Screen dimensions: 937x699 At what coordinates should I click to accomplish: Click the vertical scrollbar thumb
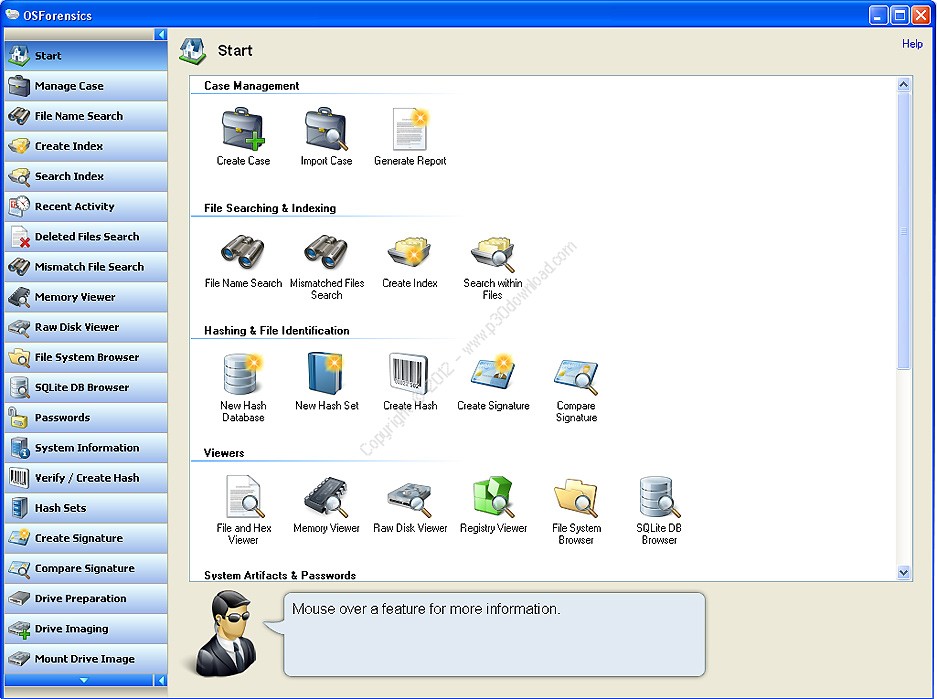pyautogui.click(x=904, y=231)
